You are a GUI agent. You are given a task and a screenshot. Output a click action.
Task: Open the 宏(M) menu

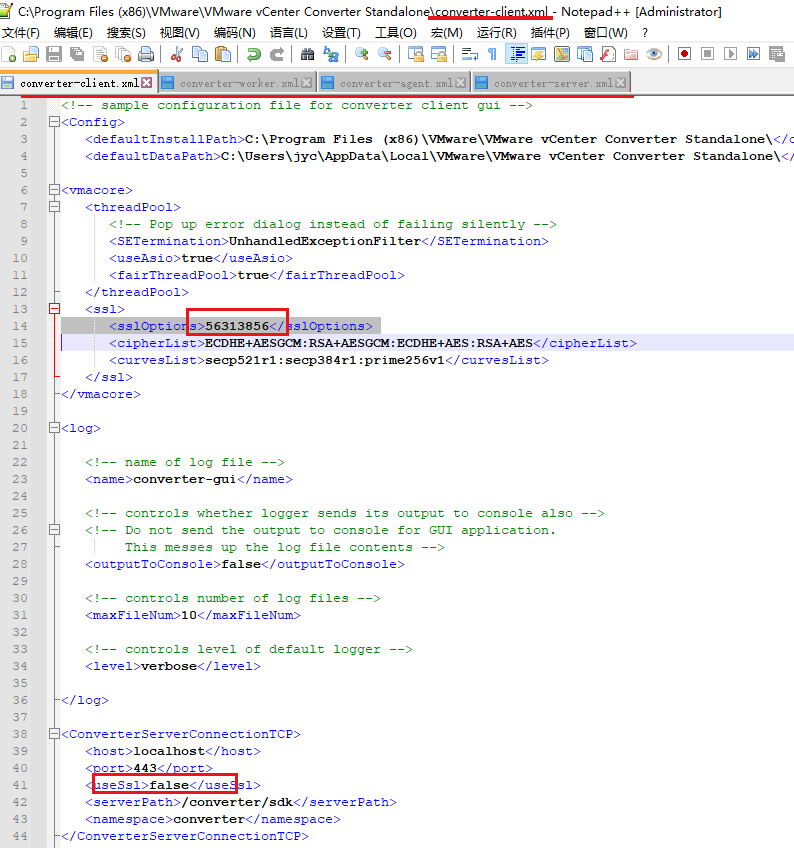point(447,33)
